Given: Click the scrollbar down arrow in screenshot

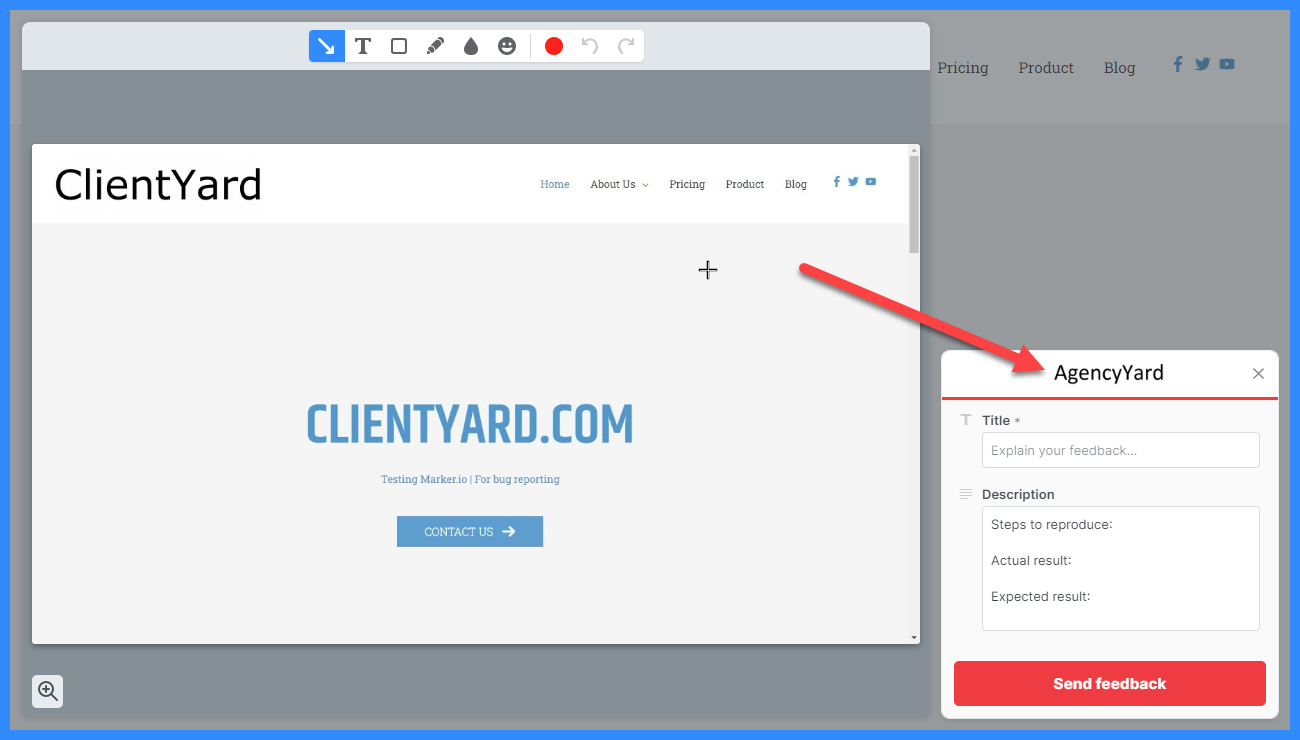Looking at the screenshot, I should click(x=914, y=637).
